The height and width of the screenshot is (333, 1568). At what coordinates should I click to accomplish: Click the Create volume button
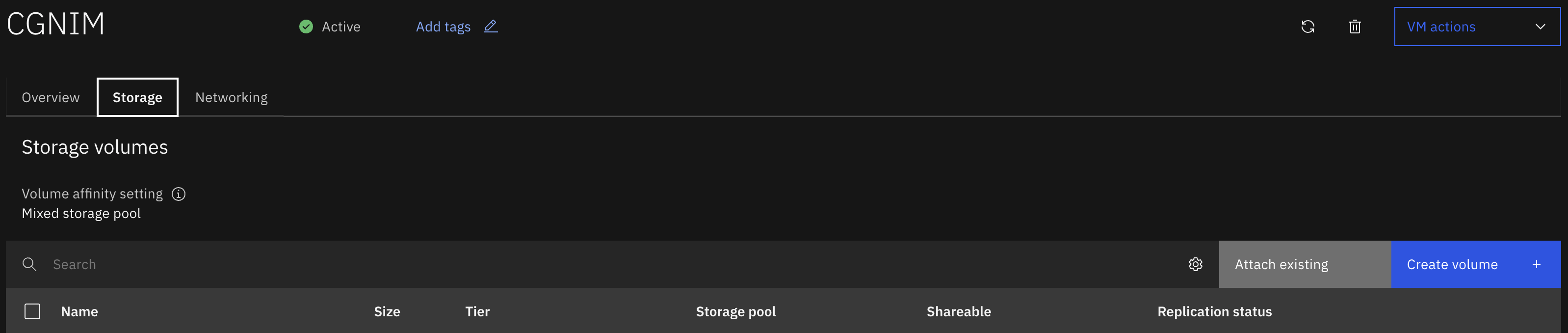1475,264
